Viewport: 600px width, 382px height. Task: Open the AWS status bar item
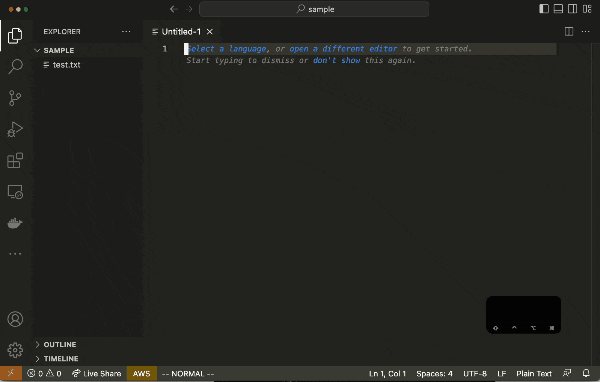click(x=142, y=373)
